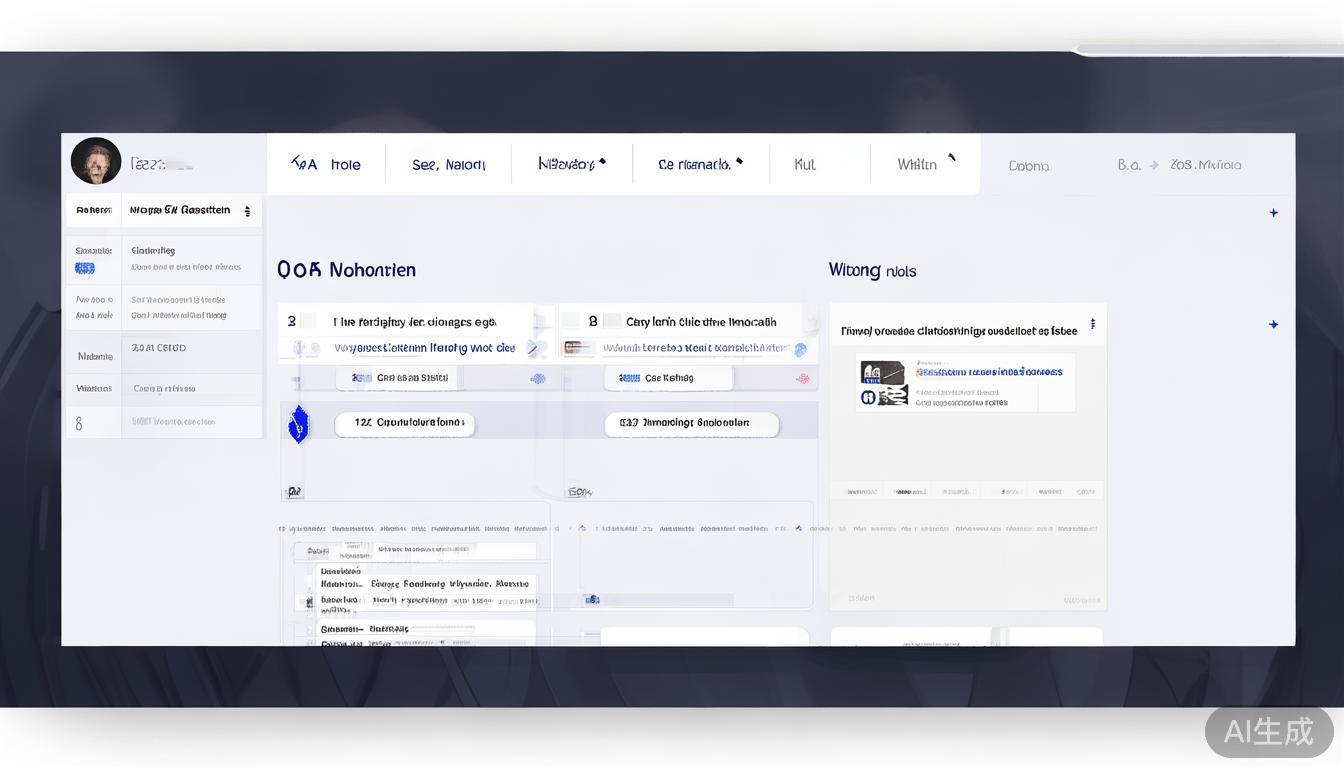Image resolution: width=1344 pixels, height=768 pixels.
Task: Toggle the checkbox beside number 3 in the first card
Action: click(308, 321)
